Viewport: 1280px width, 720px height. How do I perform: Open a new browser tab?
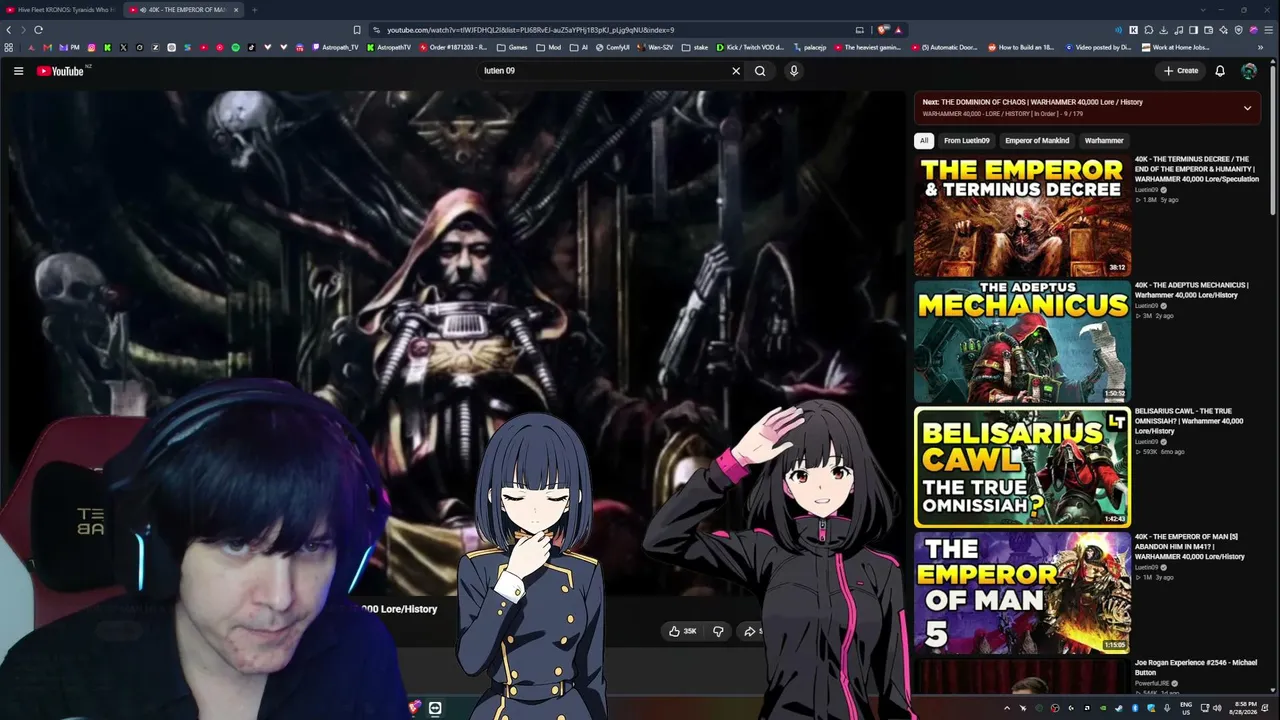pyautogui.click(x=254, y=10)
